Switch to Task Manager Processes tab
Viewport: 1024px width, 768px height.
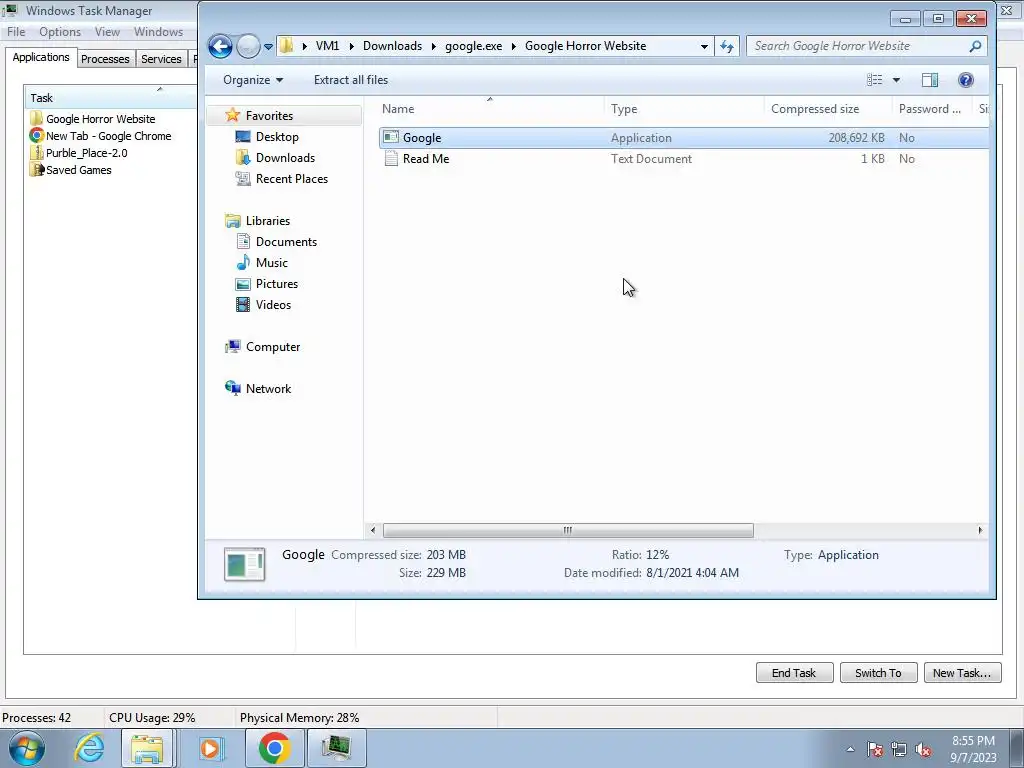coord(105,59)
